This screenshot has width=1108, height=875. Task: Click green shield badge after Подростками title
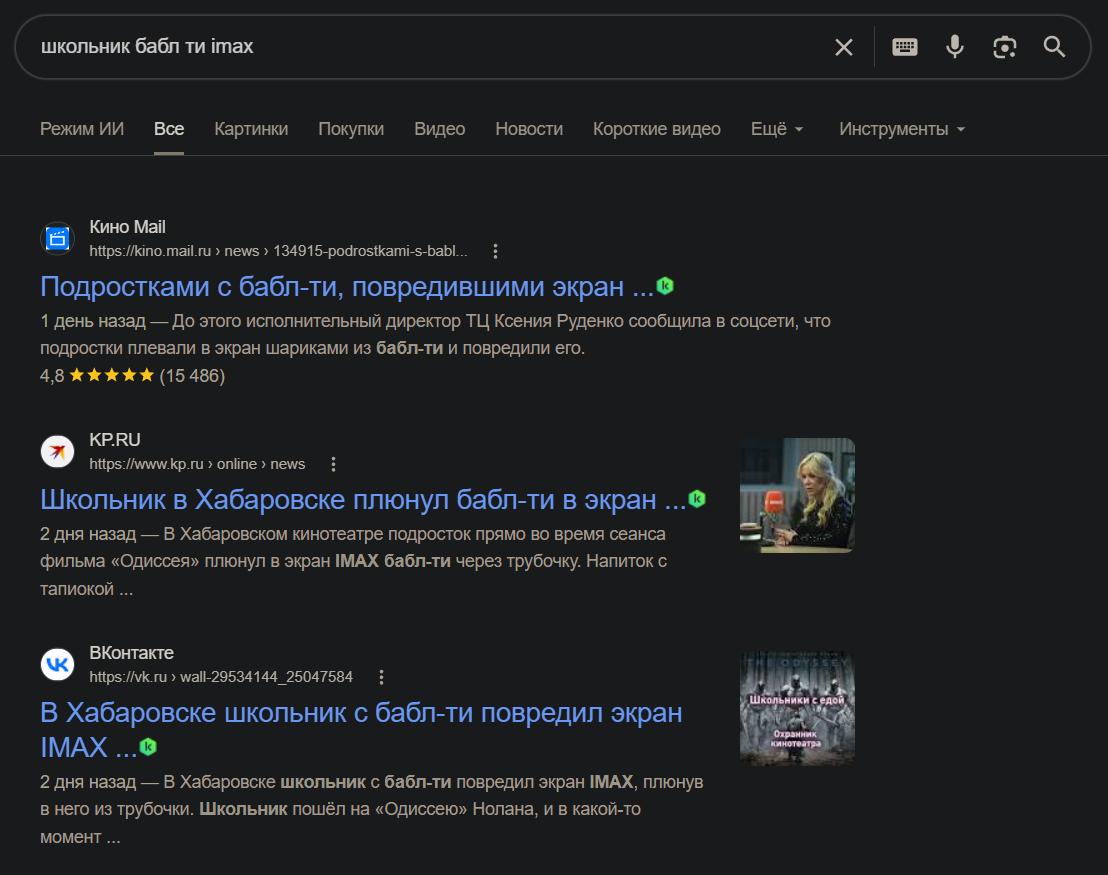click(665, 286)
